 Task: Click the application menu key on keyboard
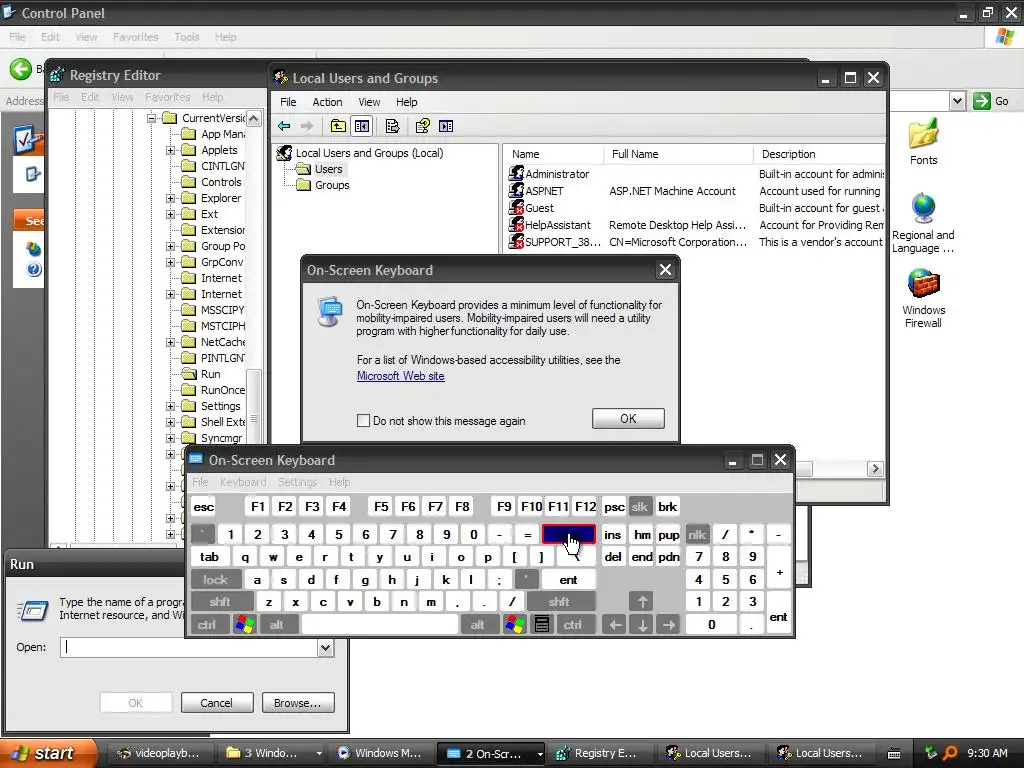(541, 625)
